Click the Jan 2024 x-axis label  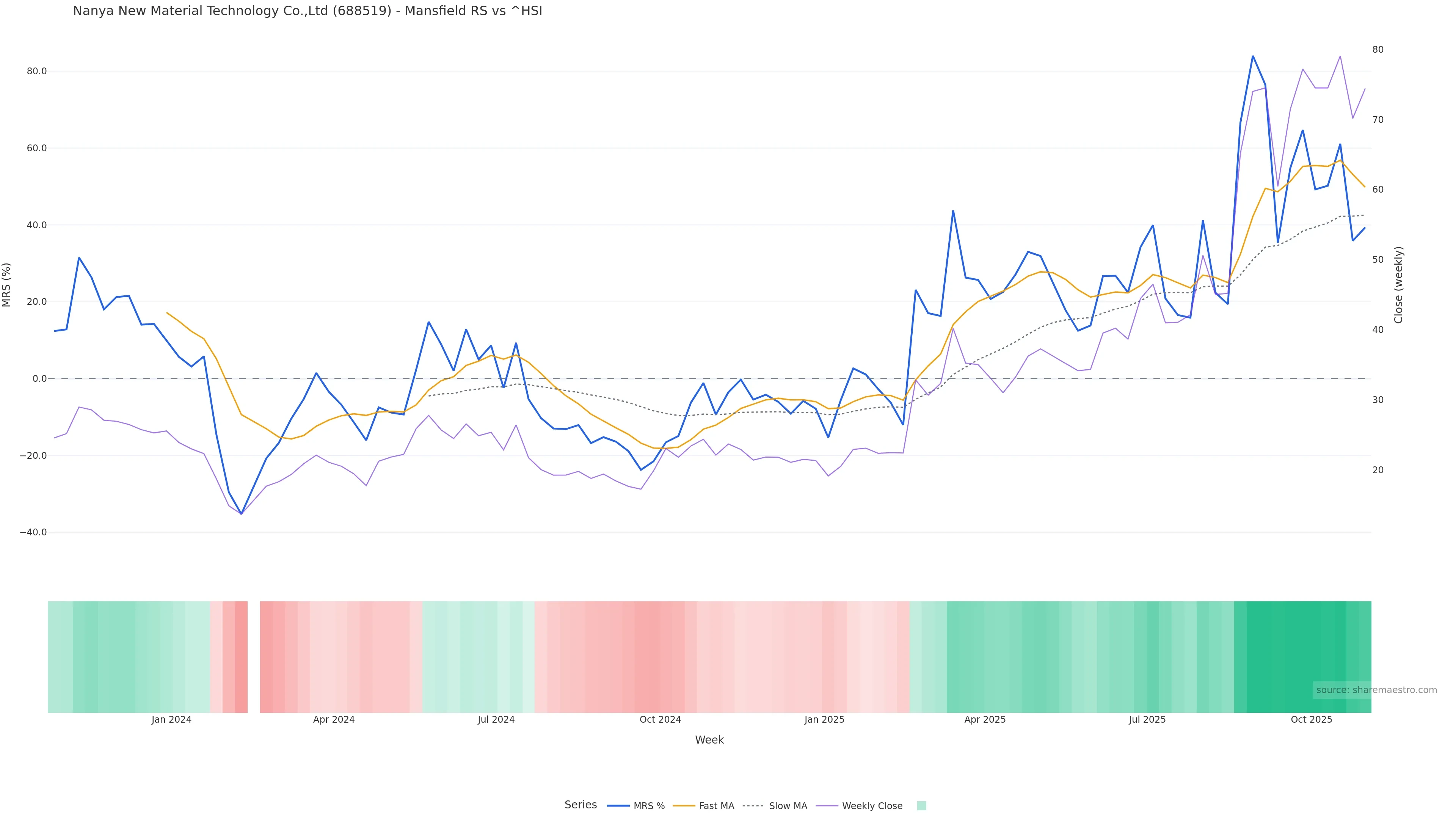pyautogui.click(x=171, y=720)
